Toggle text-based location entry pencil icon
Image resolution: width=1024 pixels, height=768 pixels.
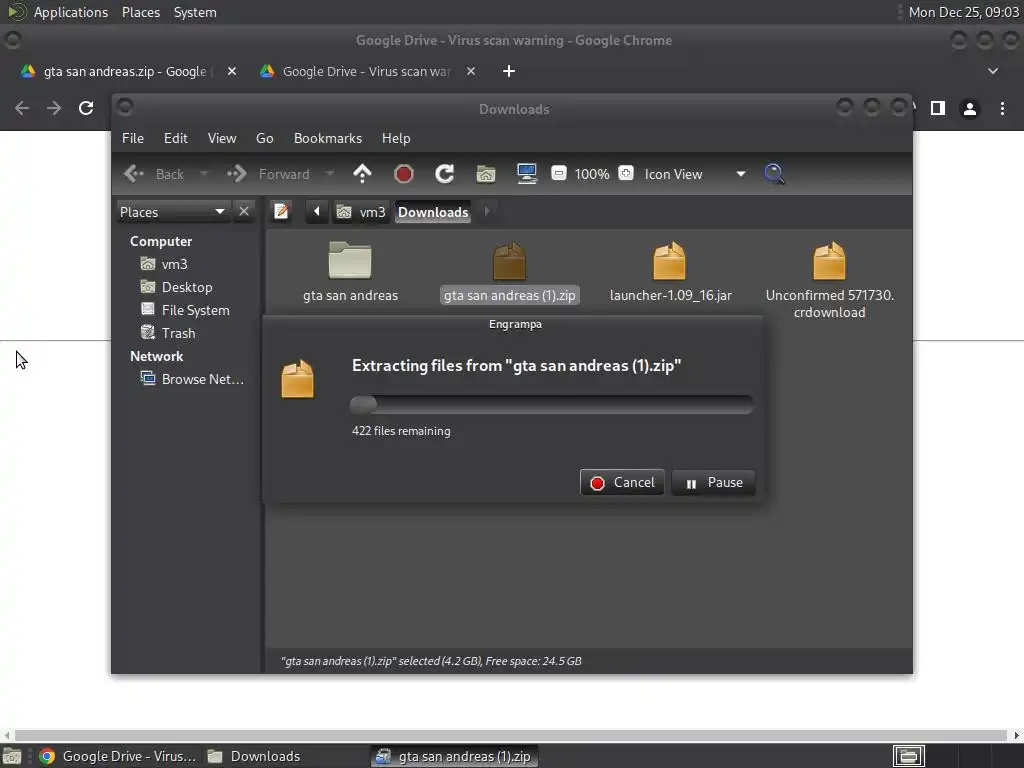281,212
